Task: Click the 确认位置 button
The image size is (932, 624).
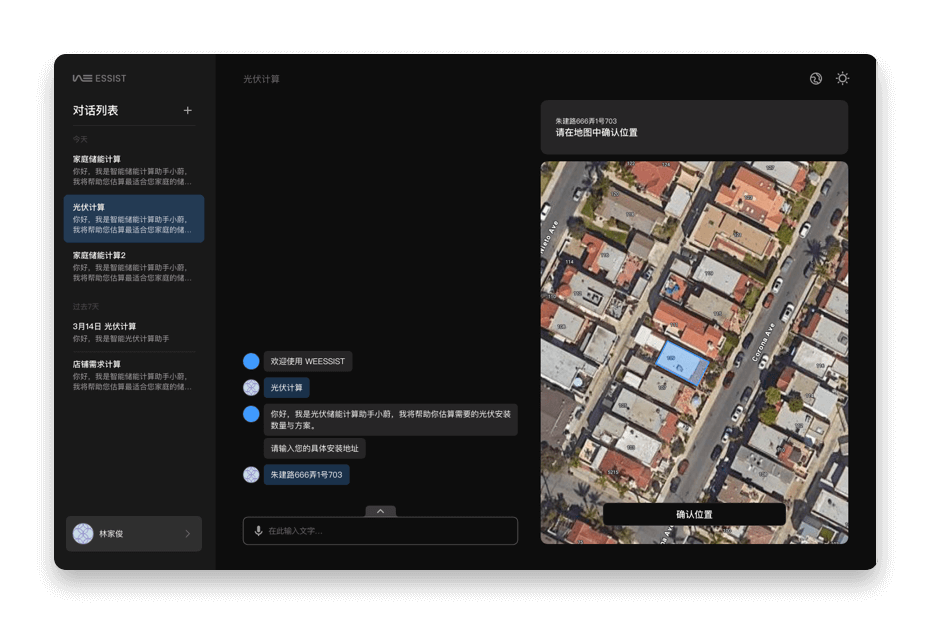Action: (694, 514)
